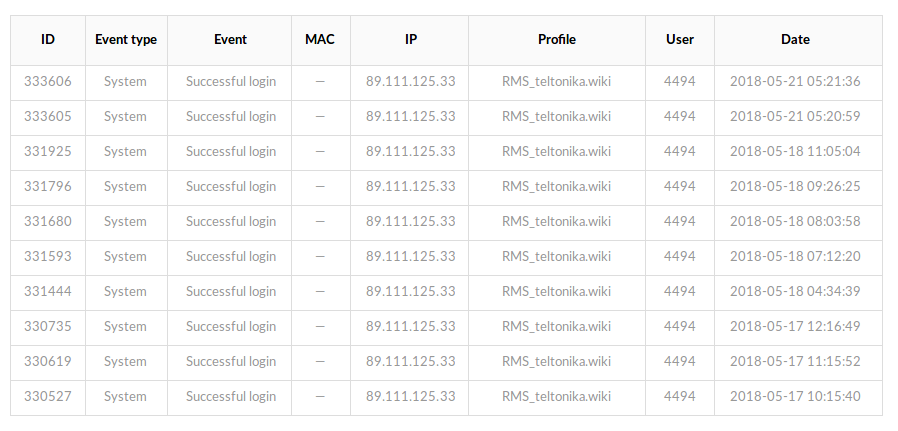The image size is (898, 431).
Task: Select event ID 333605
Action: (48, 117)
